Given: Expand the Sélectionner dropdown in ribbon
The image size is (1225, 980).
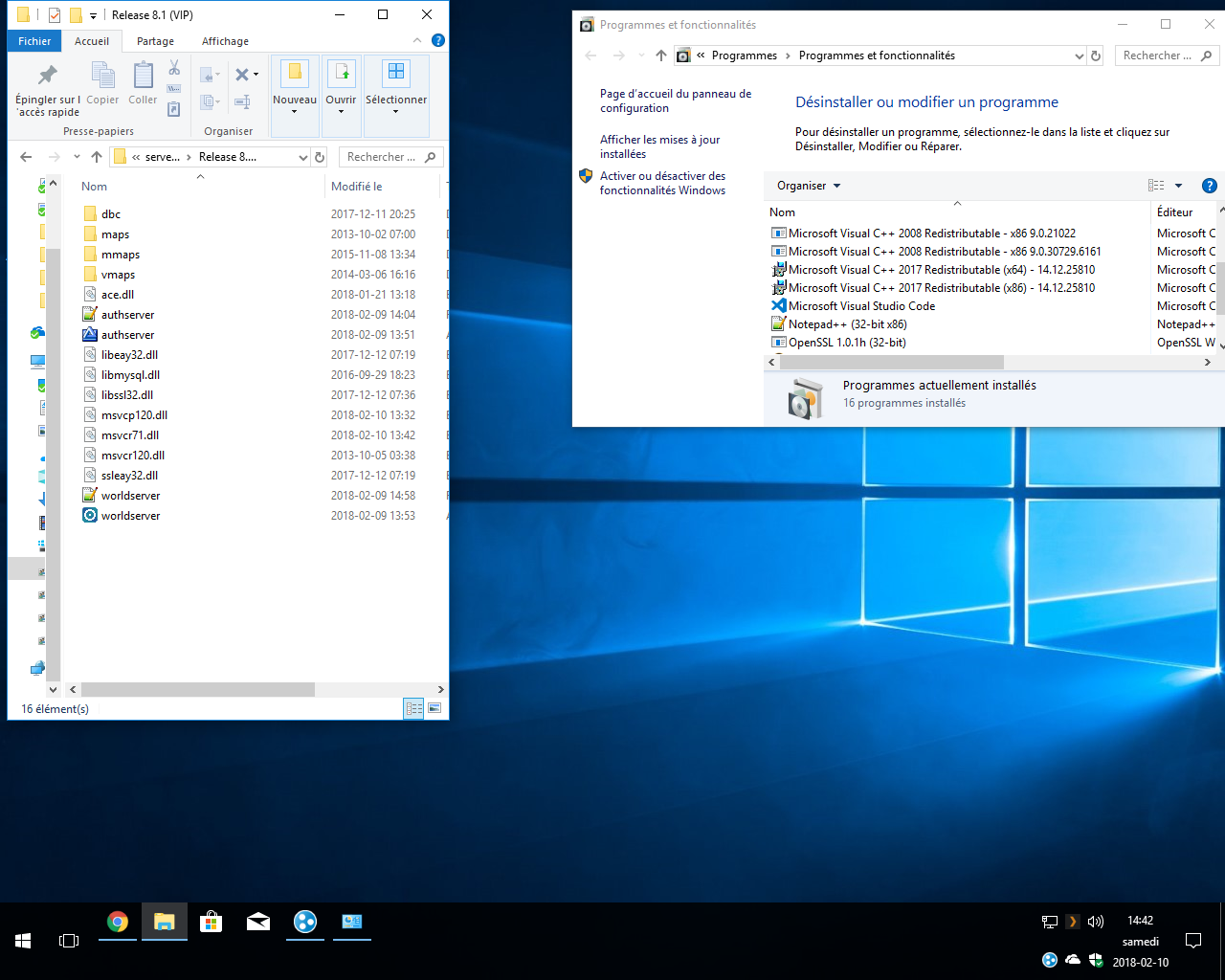Looking at the screenshot, I should (x=395, y=112).
